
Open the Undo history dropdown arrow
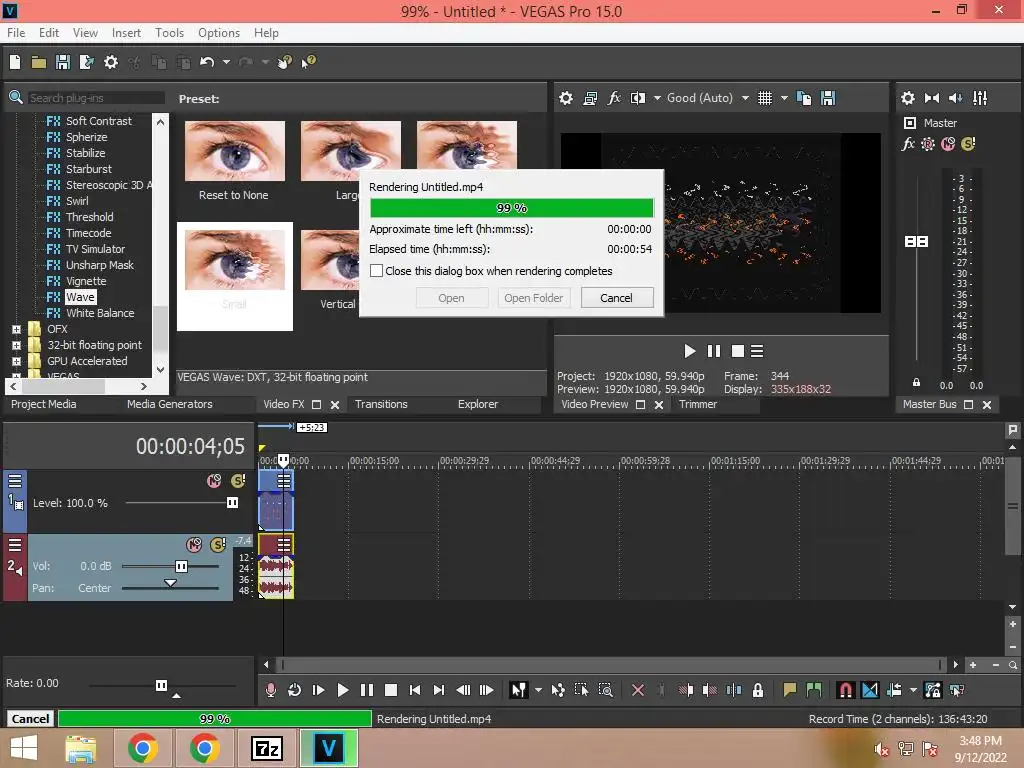click(226, 62)
